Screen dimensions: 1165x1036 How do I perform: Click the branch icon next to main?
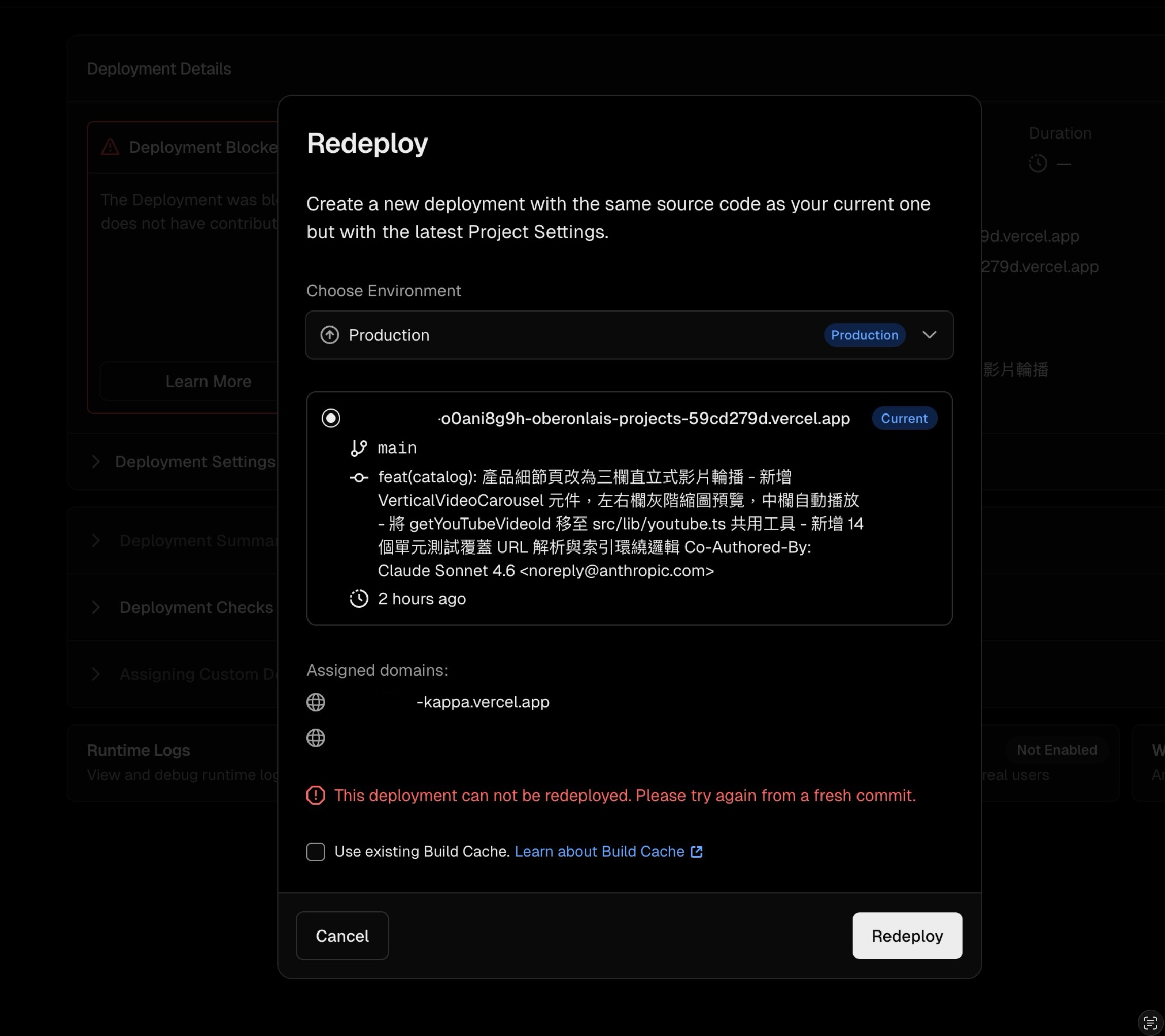(x=359, y=448)
